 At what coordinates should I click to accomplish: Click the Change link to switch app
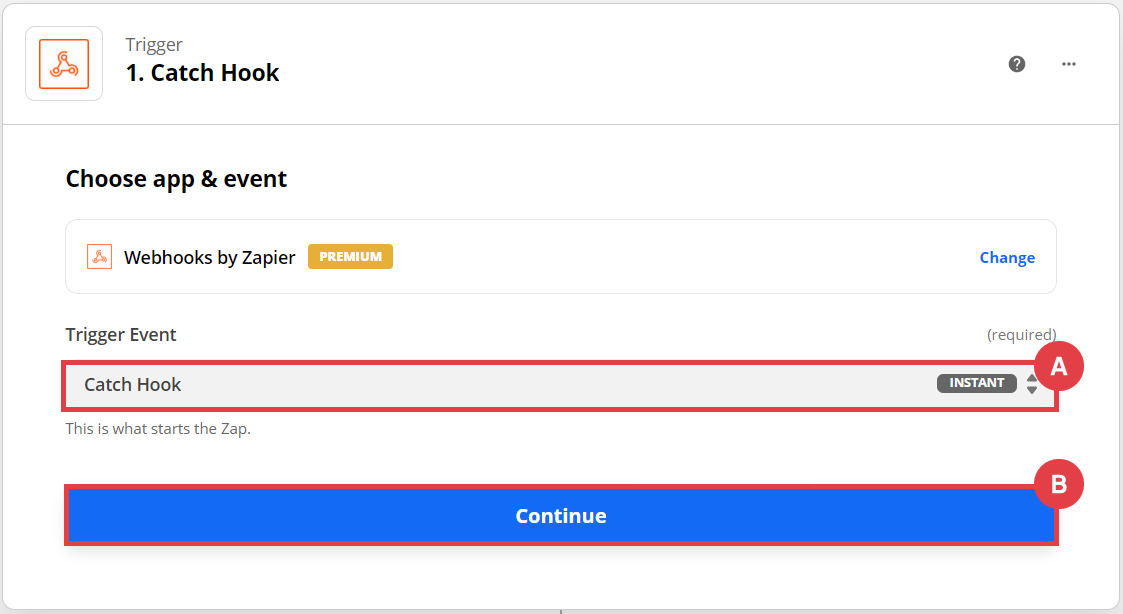[x=1007, y=258]
